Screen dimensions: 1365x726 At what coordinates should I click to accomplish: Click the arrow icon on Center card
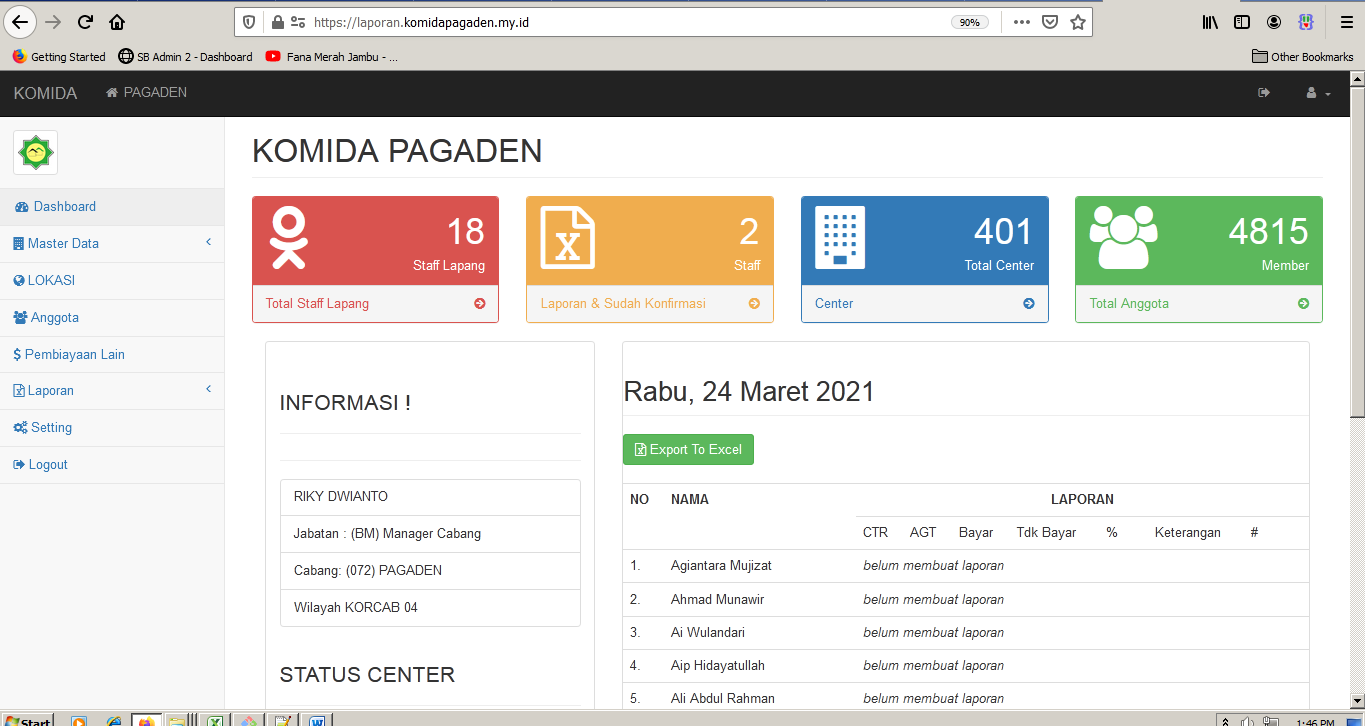coord(1029,304)
